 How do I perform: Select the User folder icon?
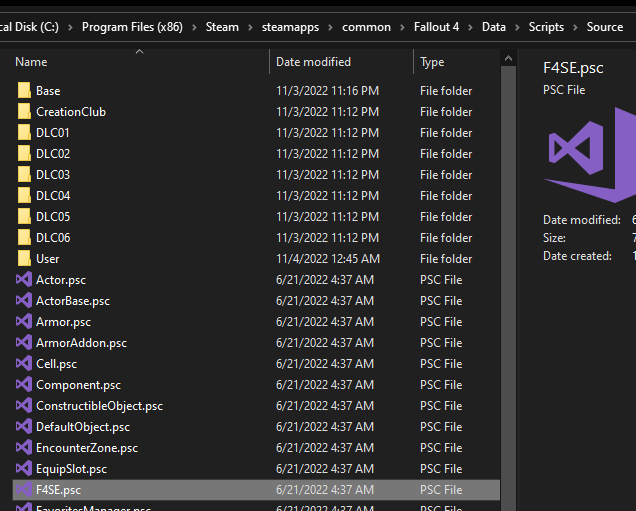coord(24,259)
